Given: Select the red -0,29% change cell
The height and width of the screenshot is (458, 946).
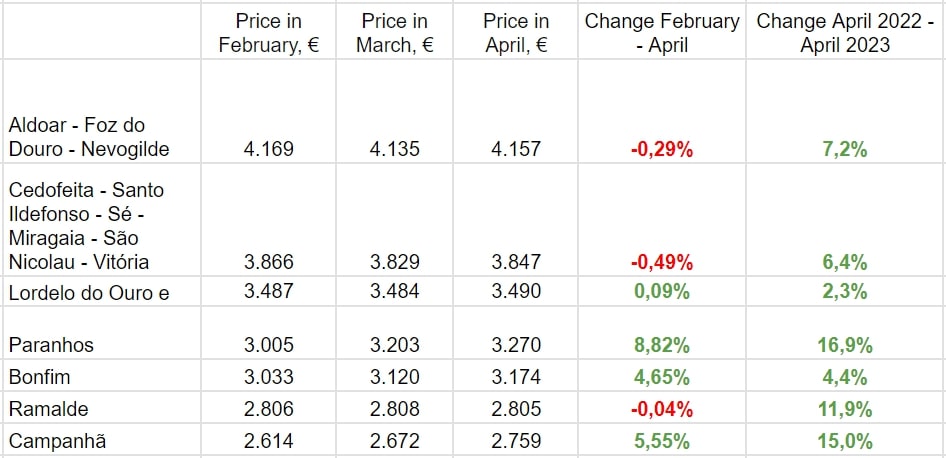Looking at the screenshot, I should [662, 149].
